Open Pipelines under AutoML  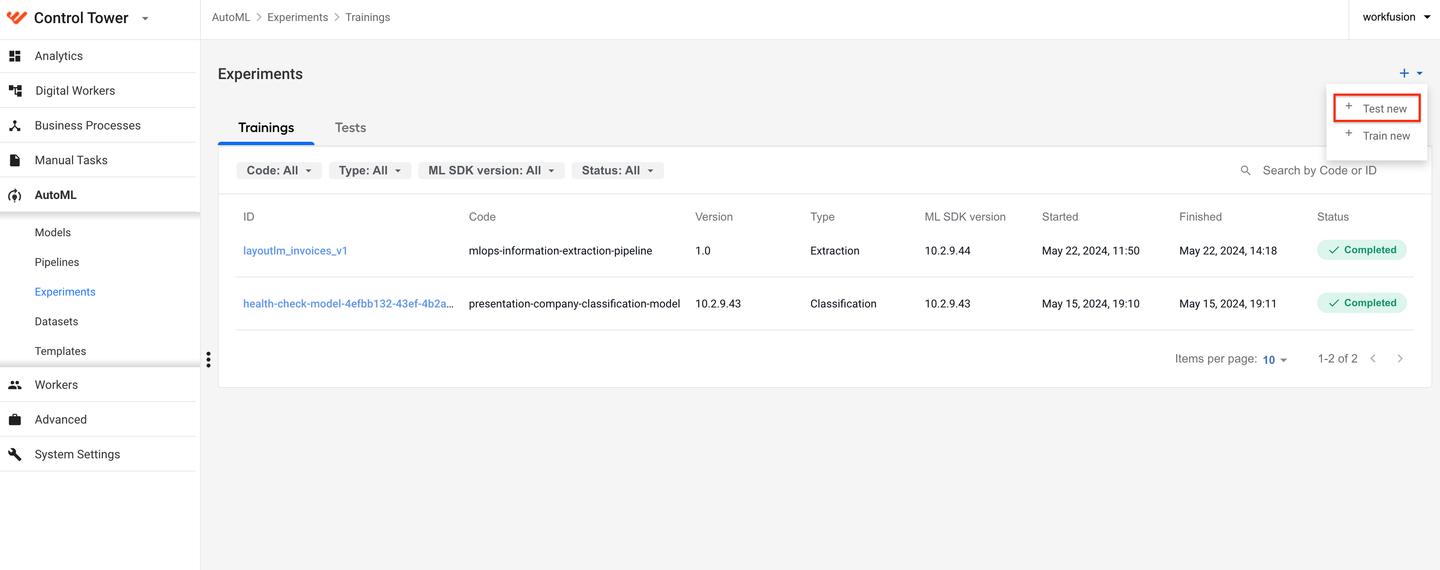point(57,262)
